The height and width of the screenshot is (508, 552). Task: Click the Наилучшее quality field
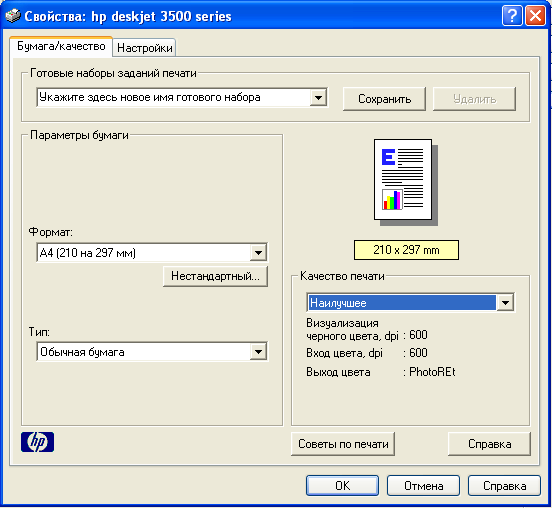[x=402, y=302]
